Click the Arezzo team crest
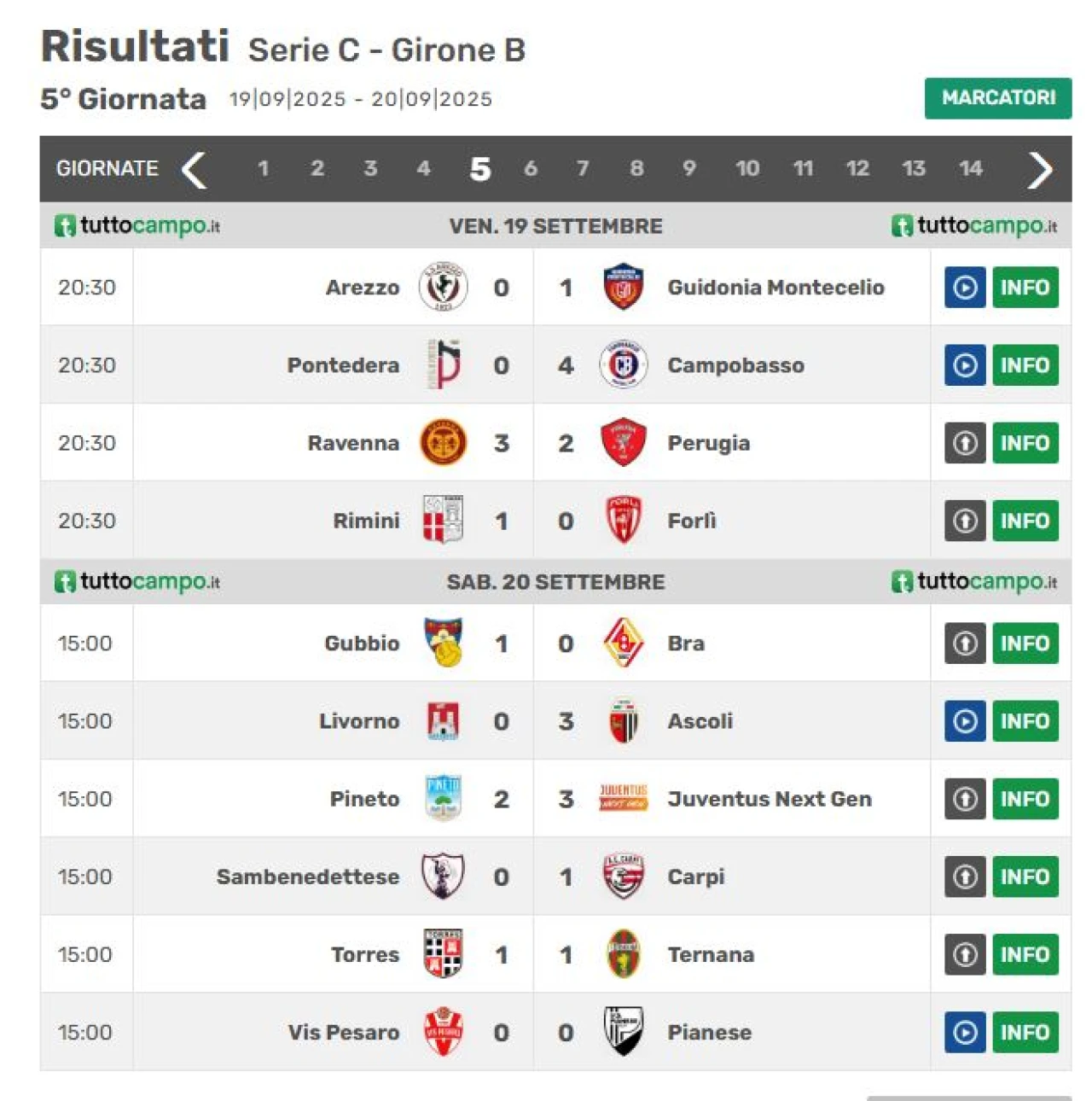 [x=443, y=287]
